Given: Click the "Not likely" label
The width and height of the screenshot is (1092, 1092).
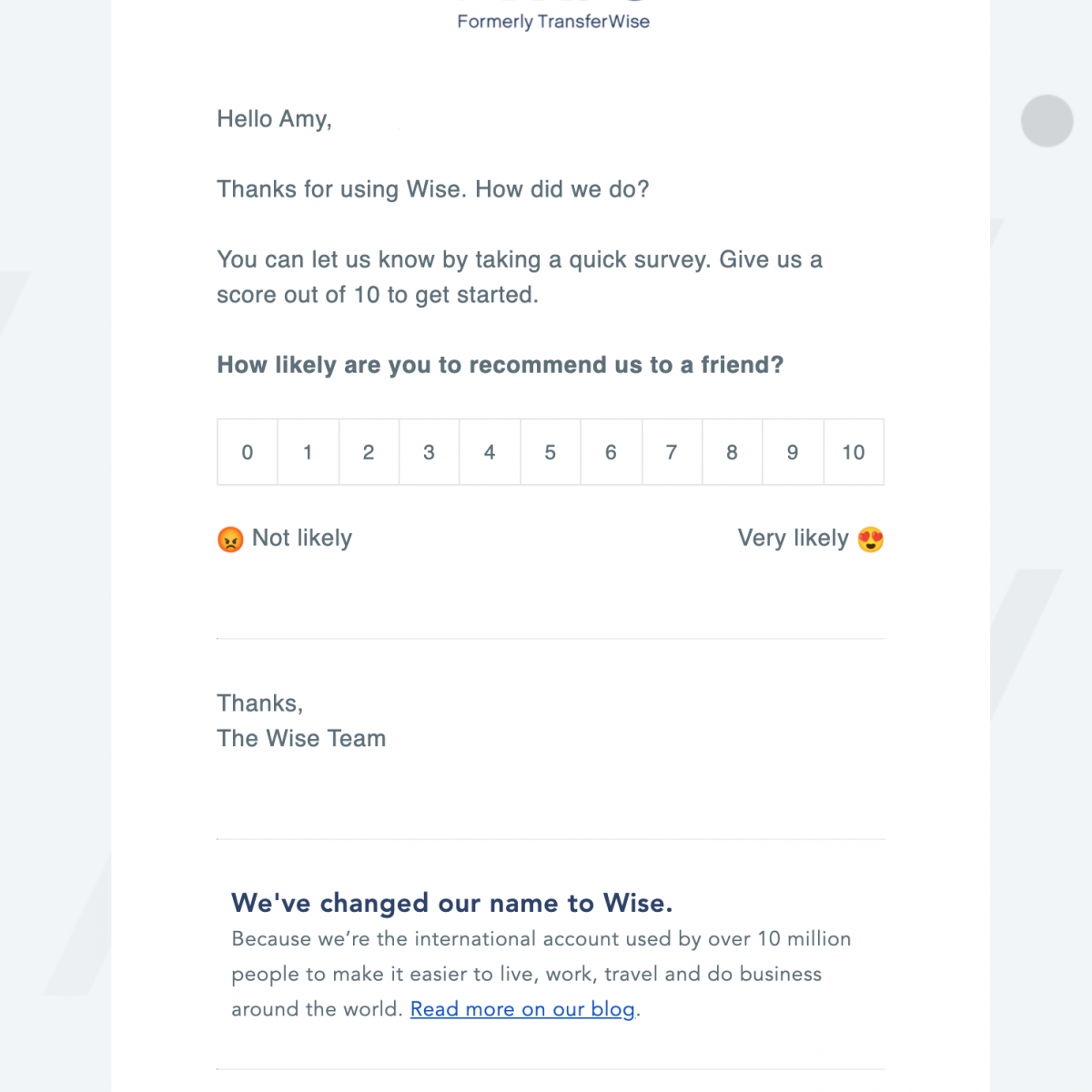Looking at the screenshot, I should [302, 538].
